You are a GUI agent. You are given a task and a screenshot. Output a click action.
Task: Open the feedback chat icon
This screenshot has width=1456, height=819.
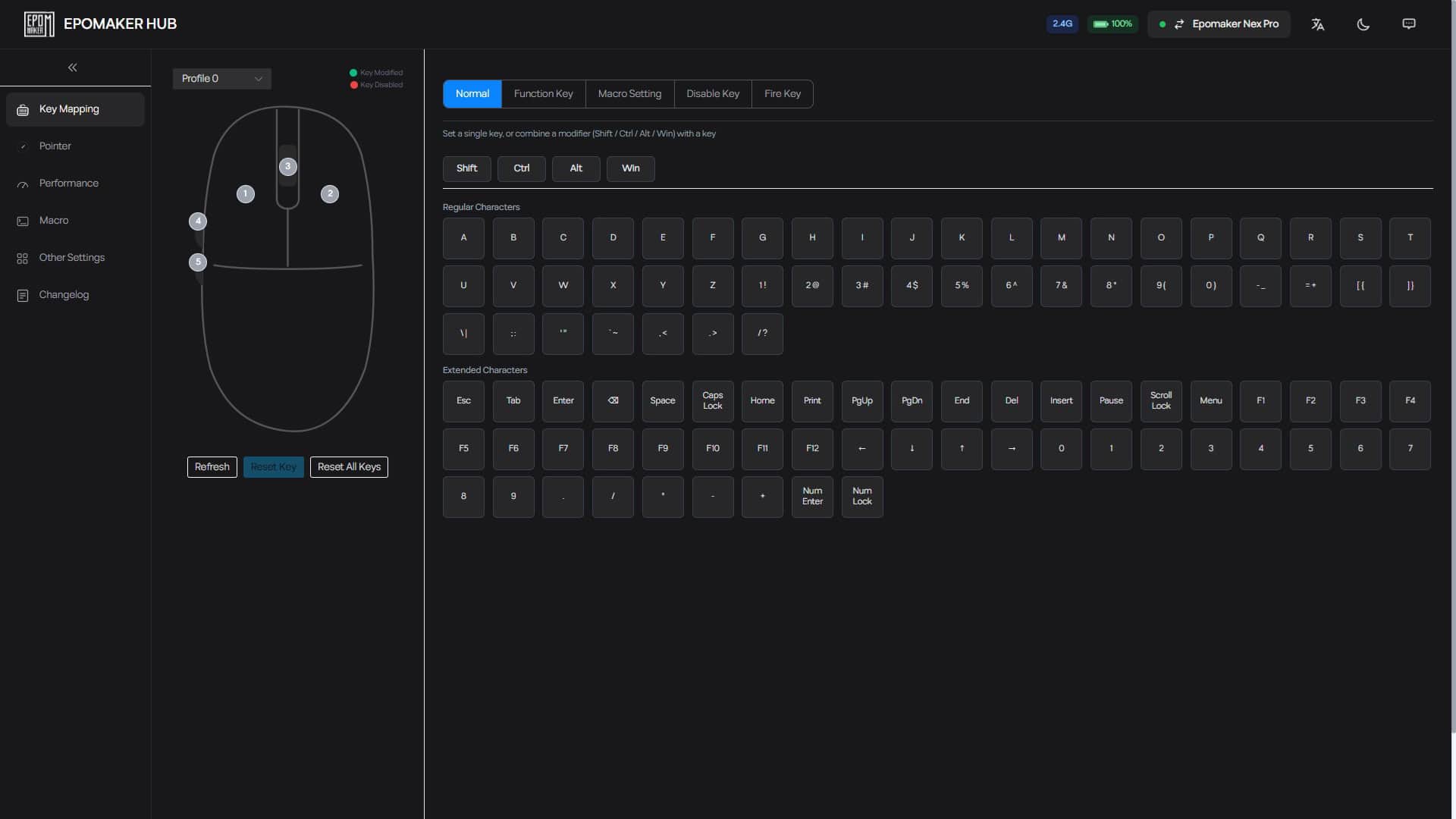pyautogui.click(x=1409, y=24)
